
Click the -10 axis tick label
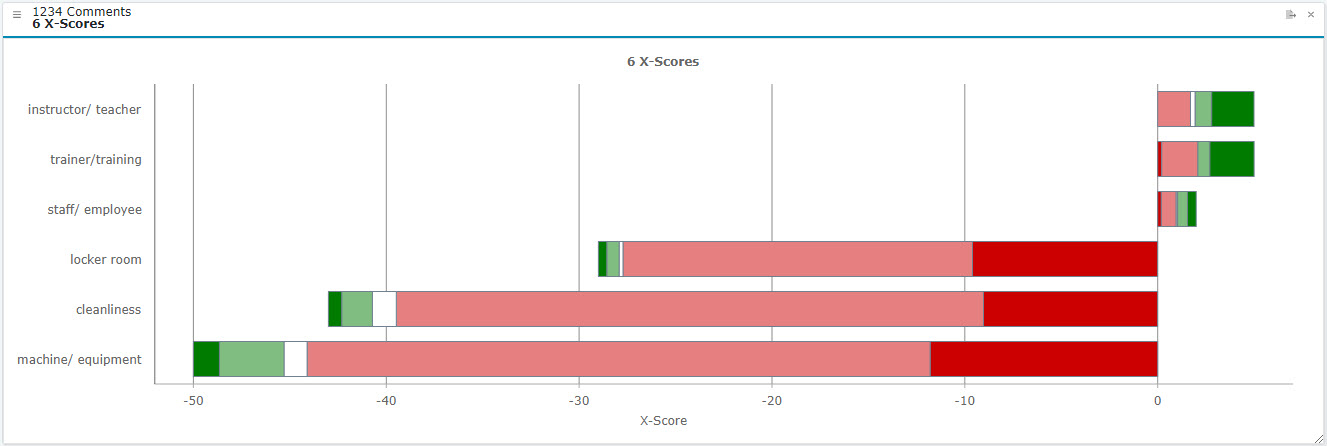click(964, 399)
